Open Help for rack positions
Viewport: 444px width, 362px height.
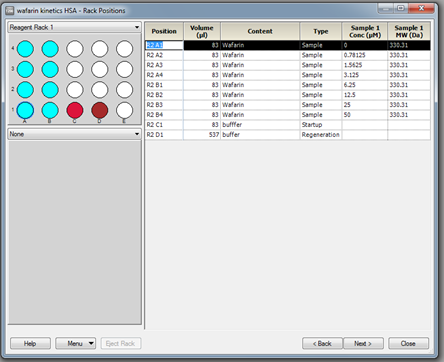30,343
